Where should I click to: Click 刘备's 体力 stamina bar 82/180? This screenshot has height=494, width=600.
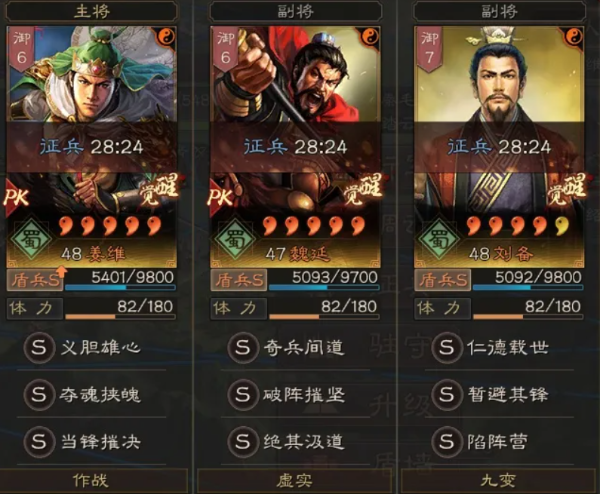pos(528,309)
